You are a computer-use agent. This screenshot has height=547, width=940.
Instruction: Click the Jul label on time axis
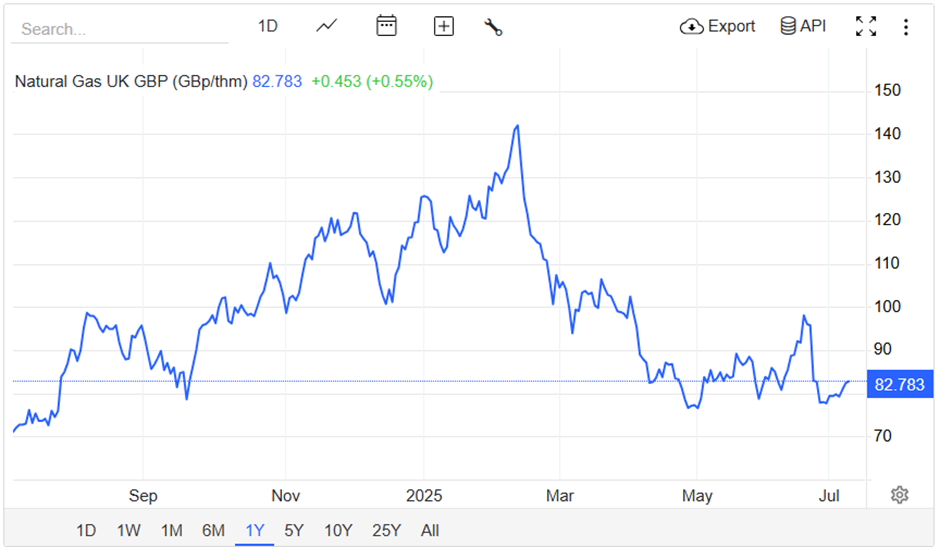[x=829, y=496]
